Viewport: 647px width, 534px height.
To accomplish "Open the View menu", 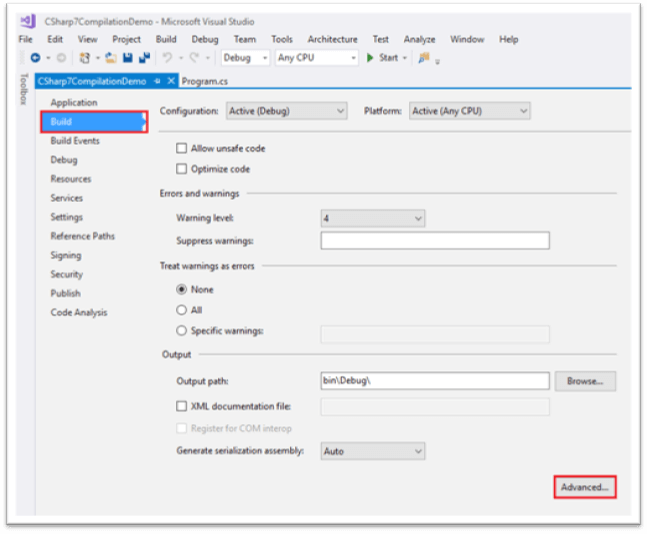I will point(87,39).
